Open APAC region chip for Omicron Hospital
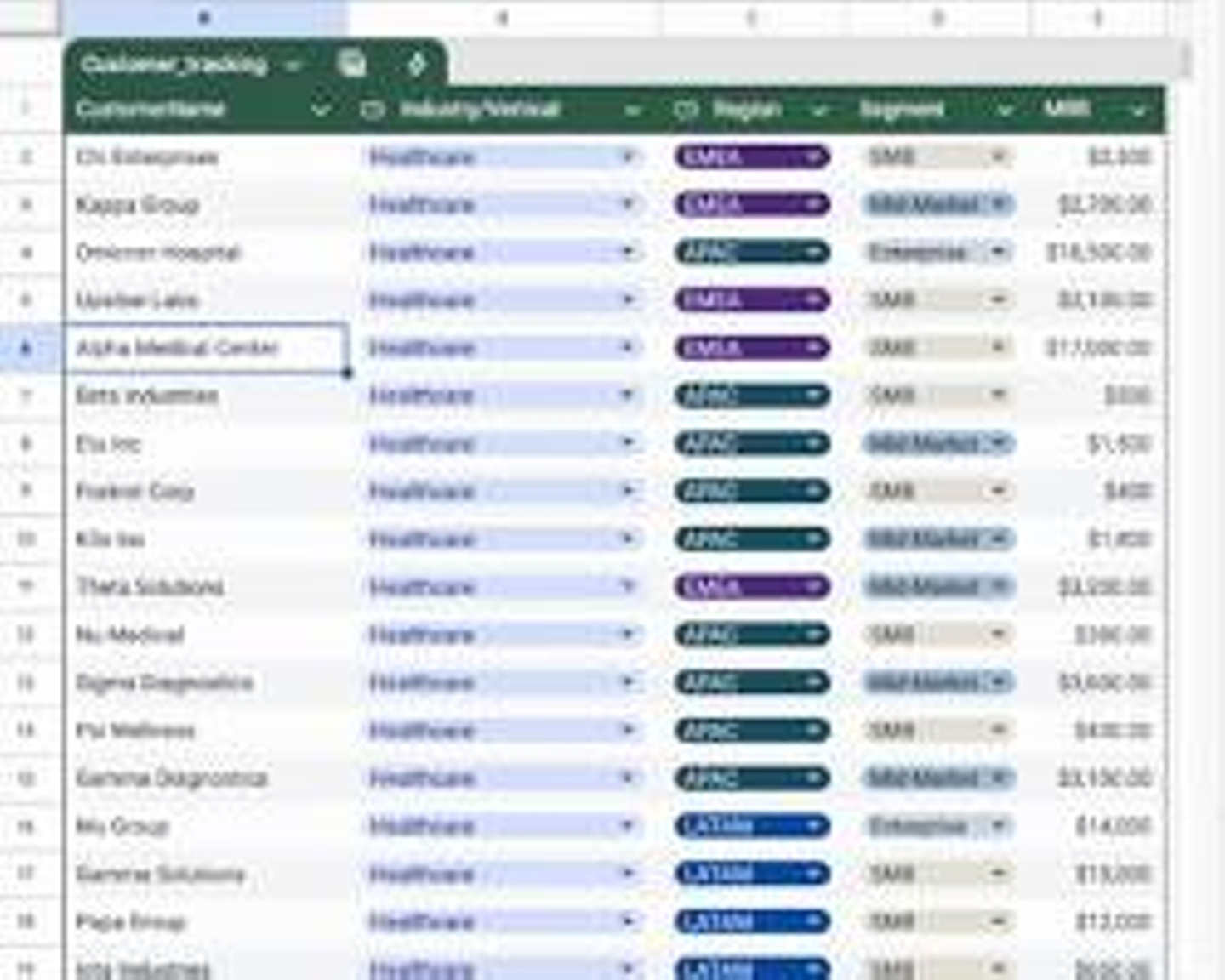Screen dimensions: 1225x980 point(752,253)
